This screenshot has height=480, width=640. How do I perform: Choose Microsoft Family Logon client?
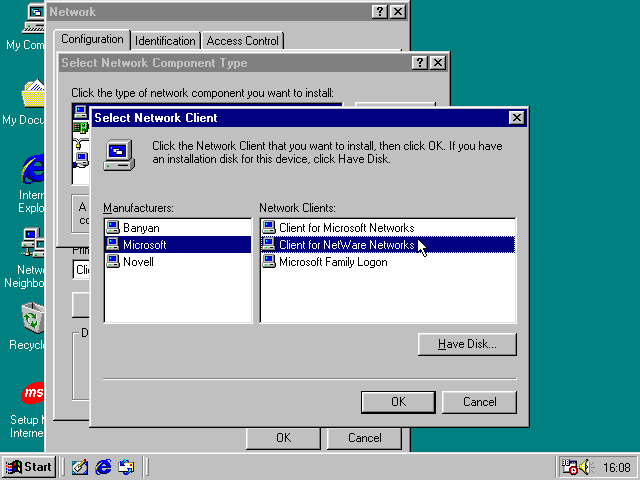[x=387, y=262]
